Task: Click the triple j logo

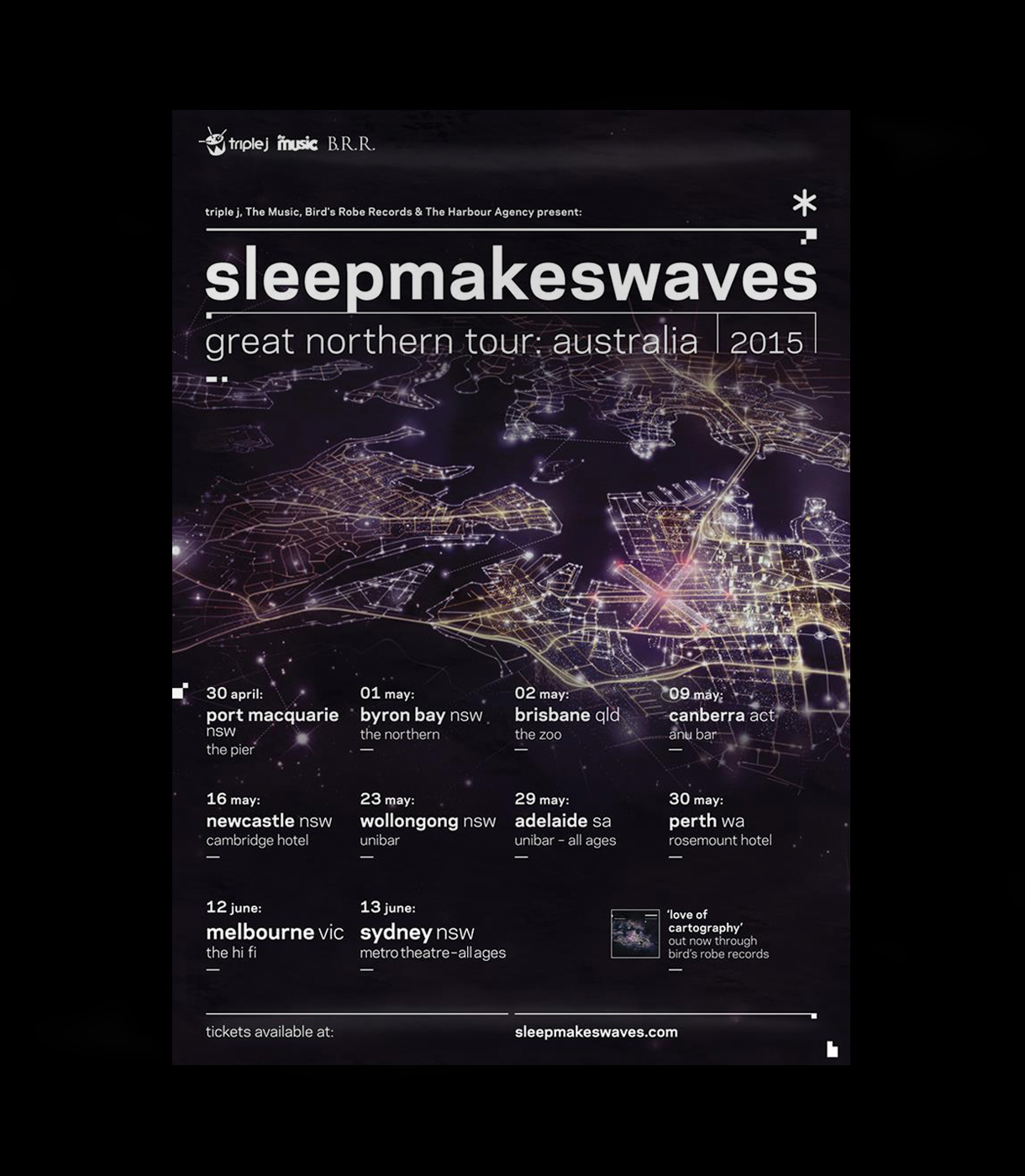Action: [x=234, y=142]
